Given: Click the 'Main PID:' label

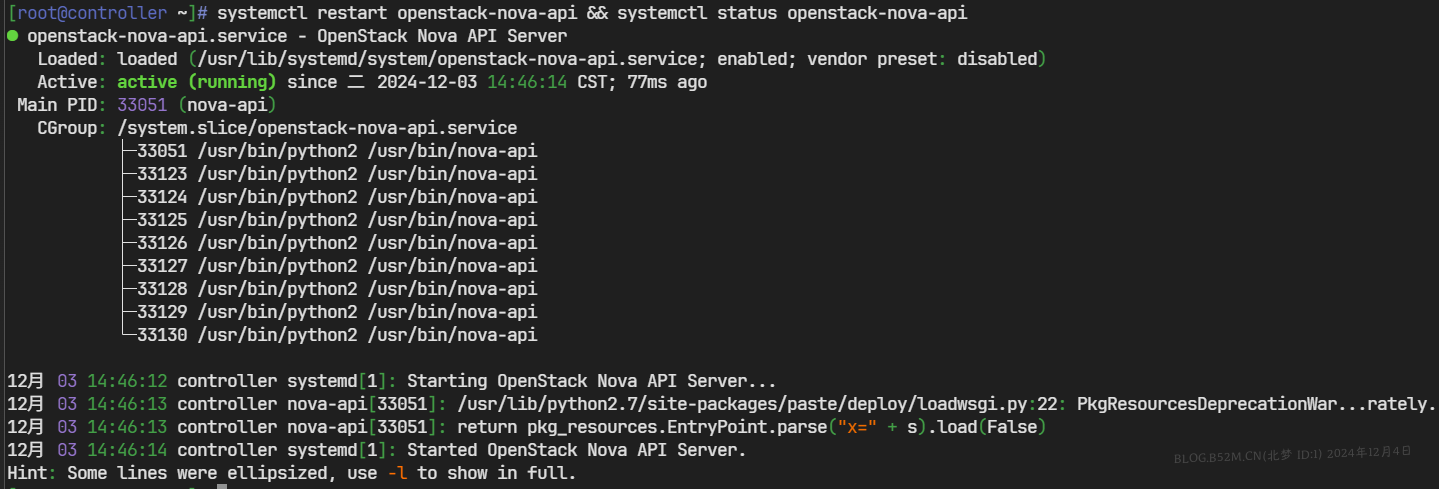Looking at the screenshot, I should 62,105.
